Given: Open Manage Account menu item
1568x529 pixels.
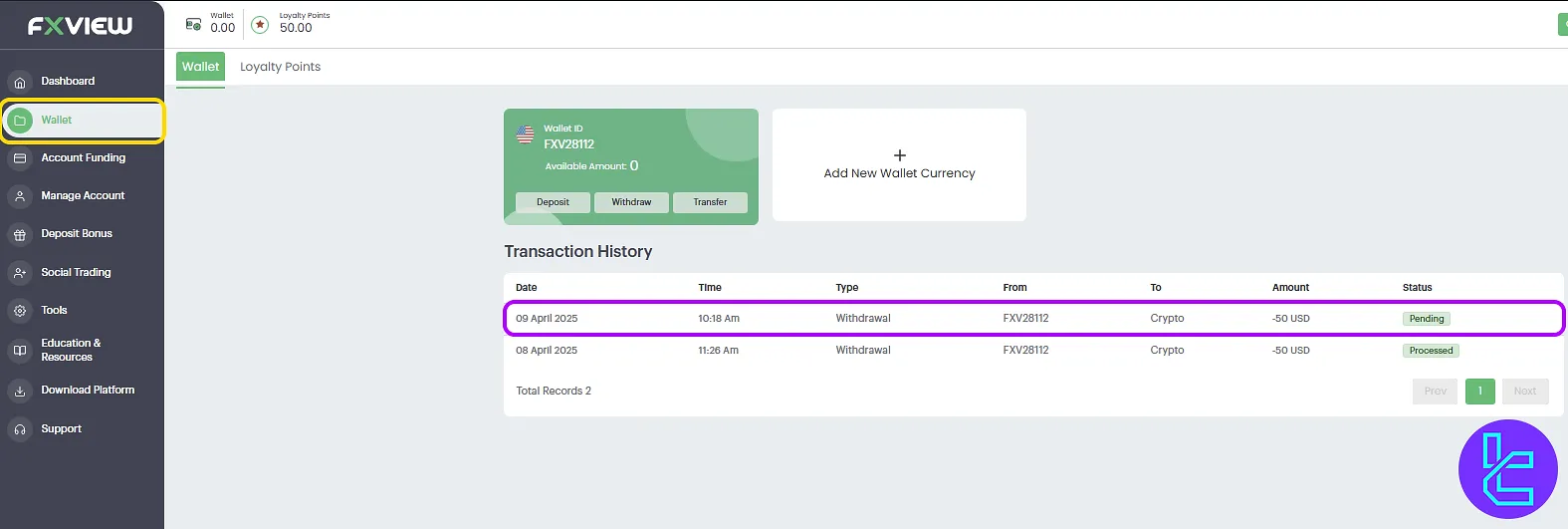Looking at the screenshot, I should click(83, 195).
